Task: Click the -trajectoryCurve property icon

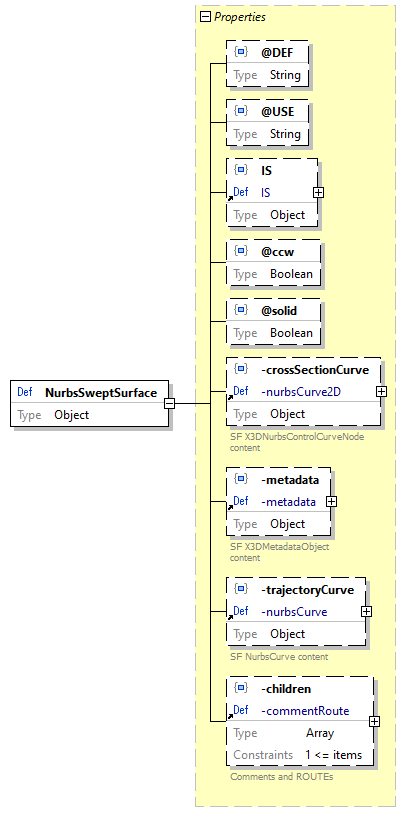Action: coord(241,589)
